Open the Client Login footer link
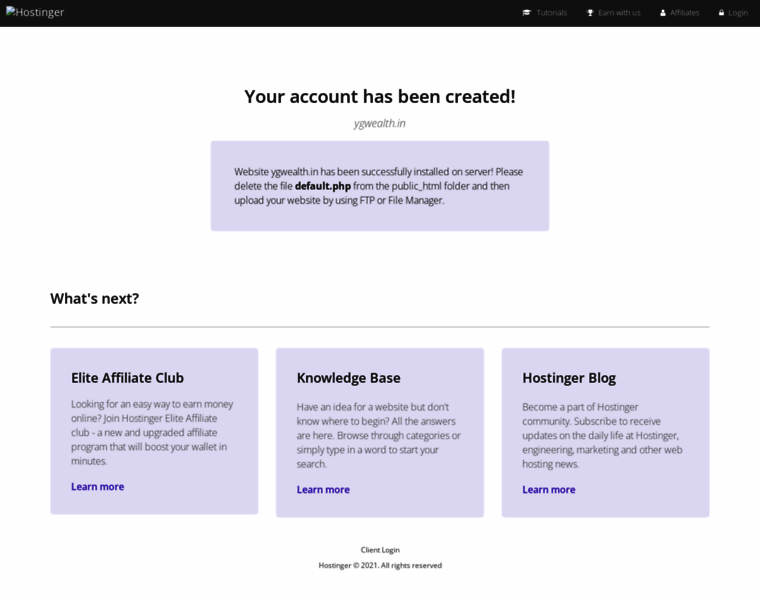The height and width of the screenshot is (600, 760). click(x=380, y=550)
